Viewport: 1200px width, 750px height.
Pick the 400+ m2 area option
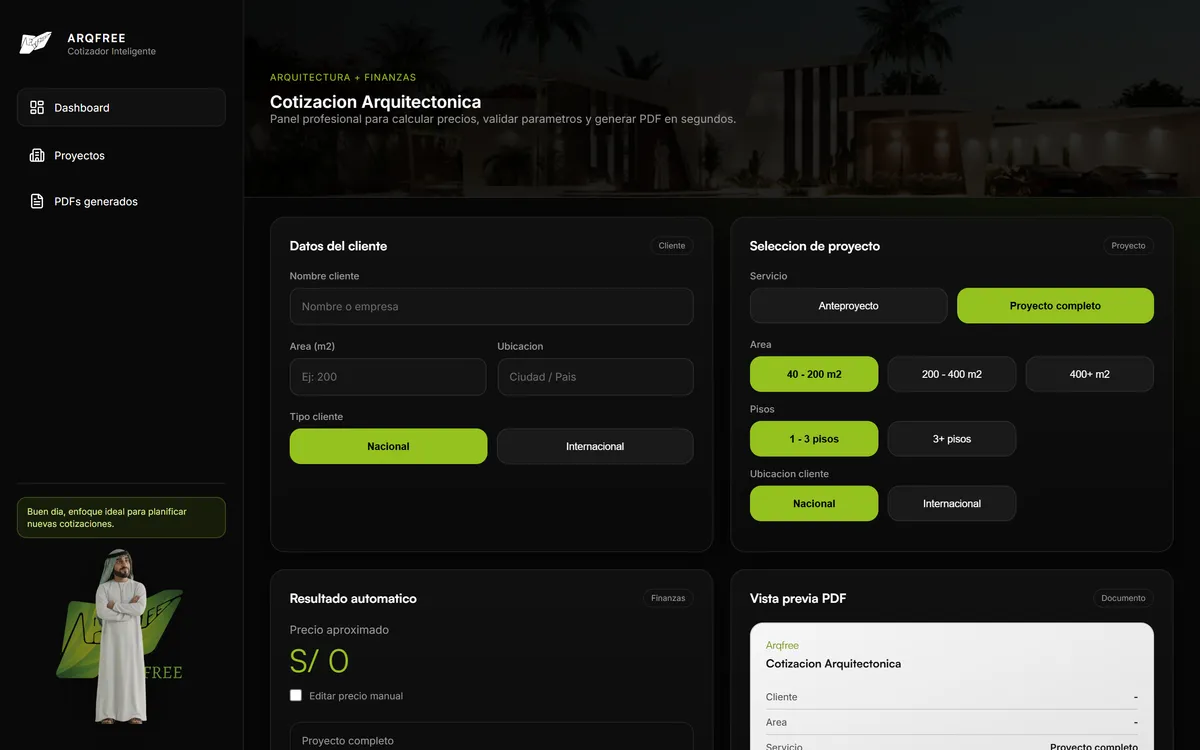click(1090, 374)
